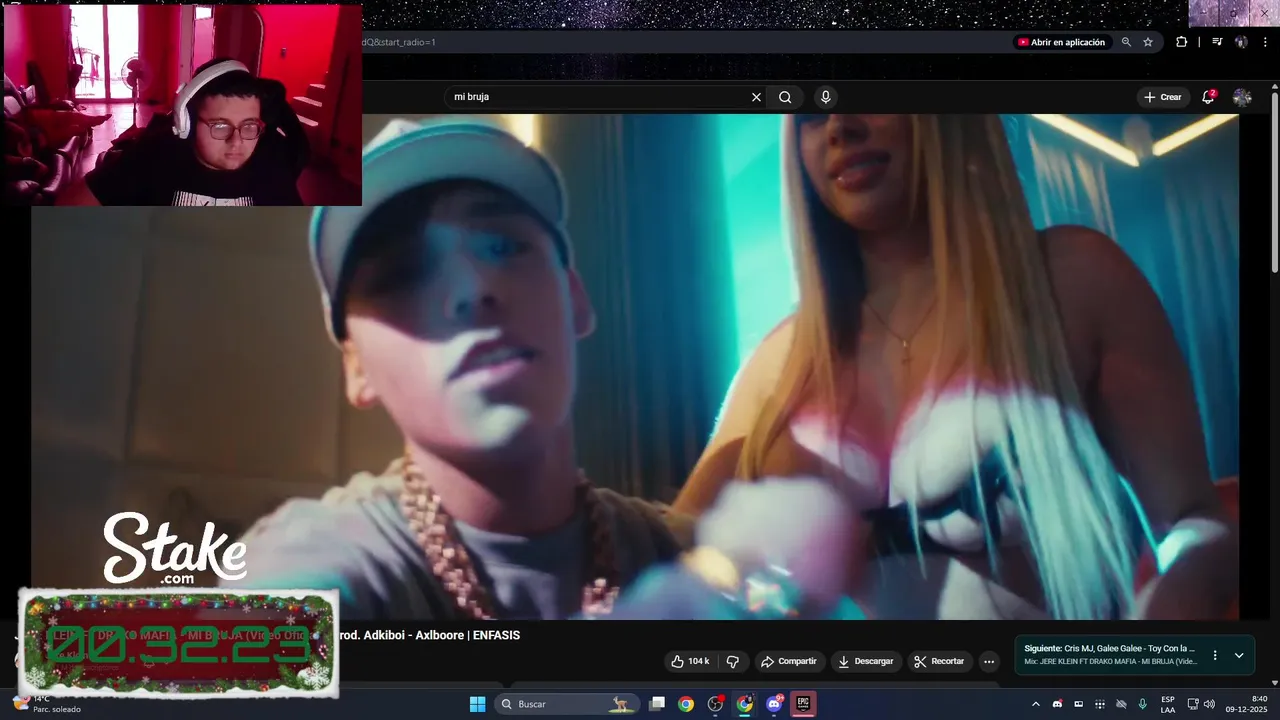Open the browser media control icon
Image resolution: width=1280 pixels, height=720 pixels.
(1217, 42)
